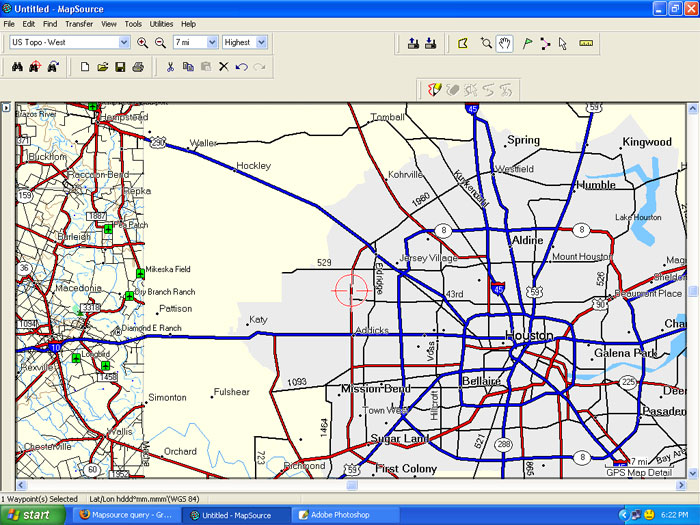Click the horizontal scroll right arrow
700x525 pixels.
click(681, 485)
